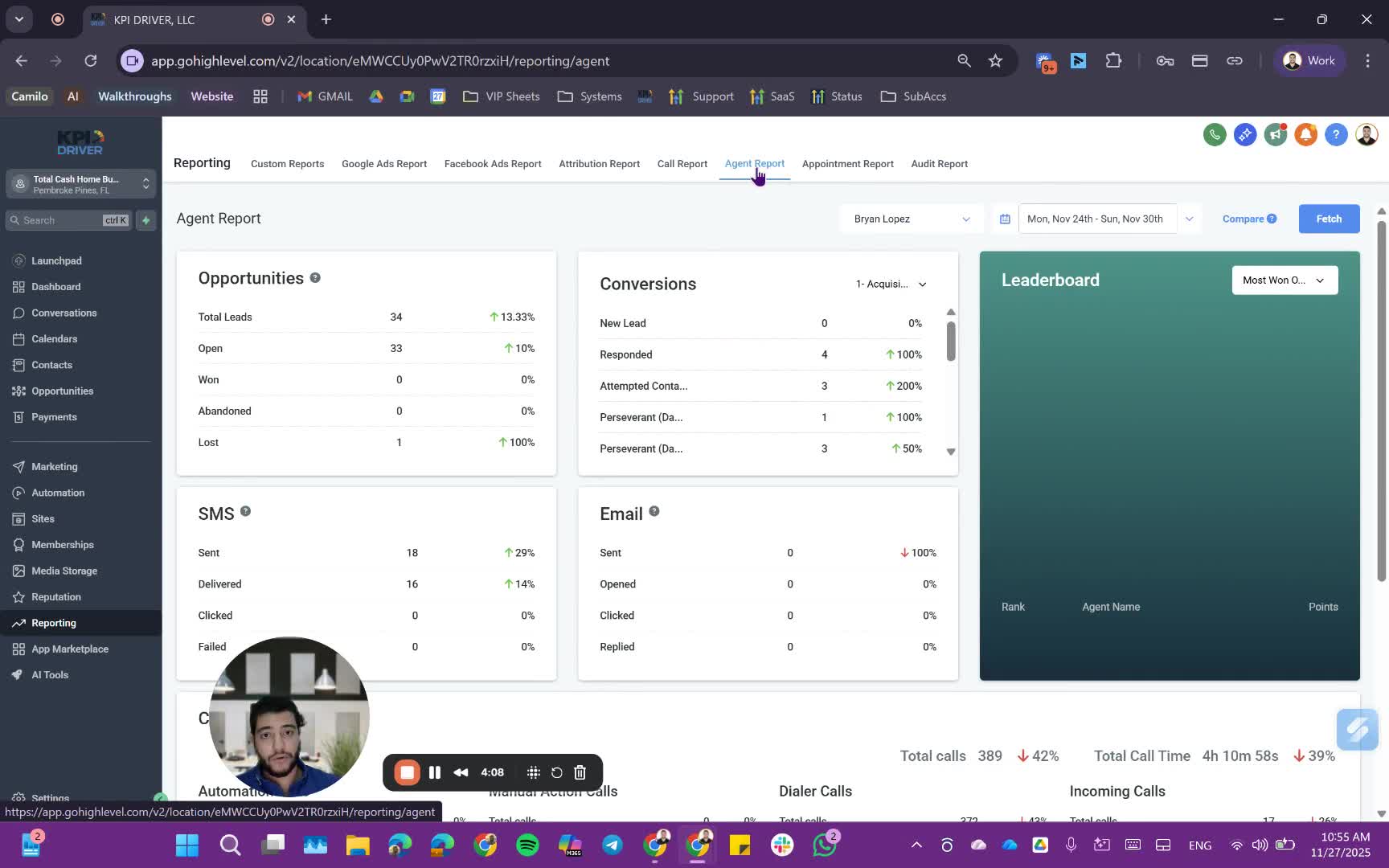Click the Conversions scroll down arrow
Screen dimensions: 1389x868
pos(951,452)
